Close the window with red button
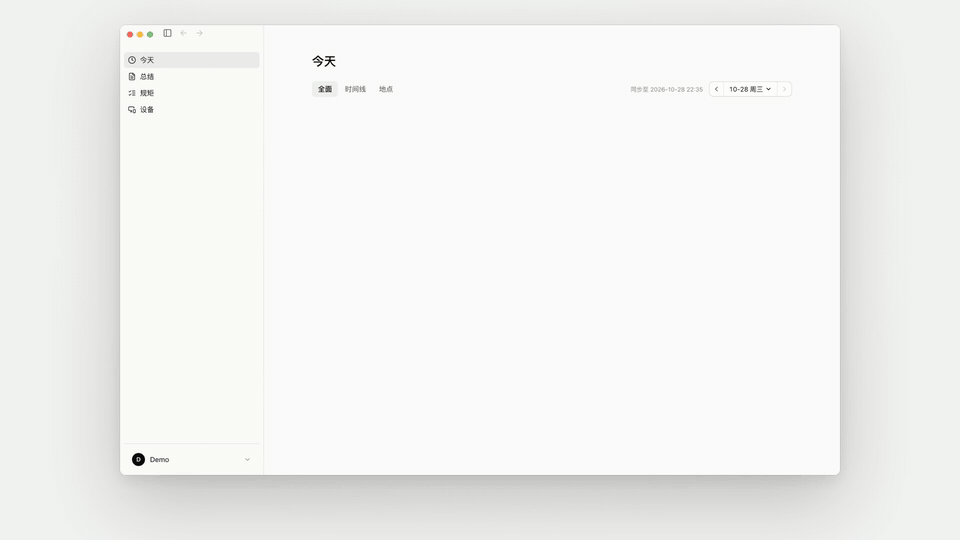The image size is (960, 540). (130, 34)
